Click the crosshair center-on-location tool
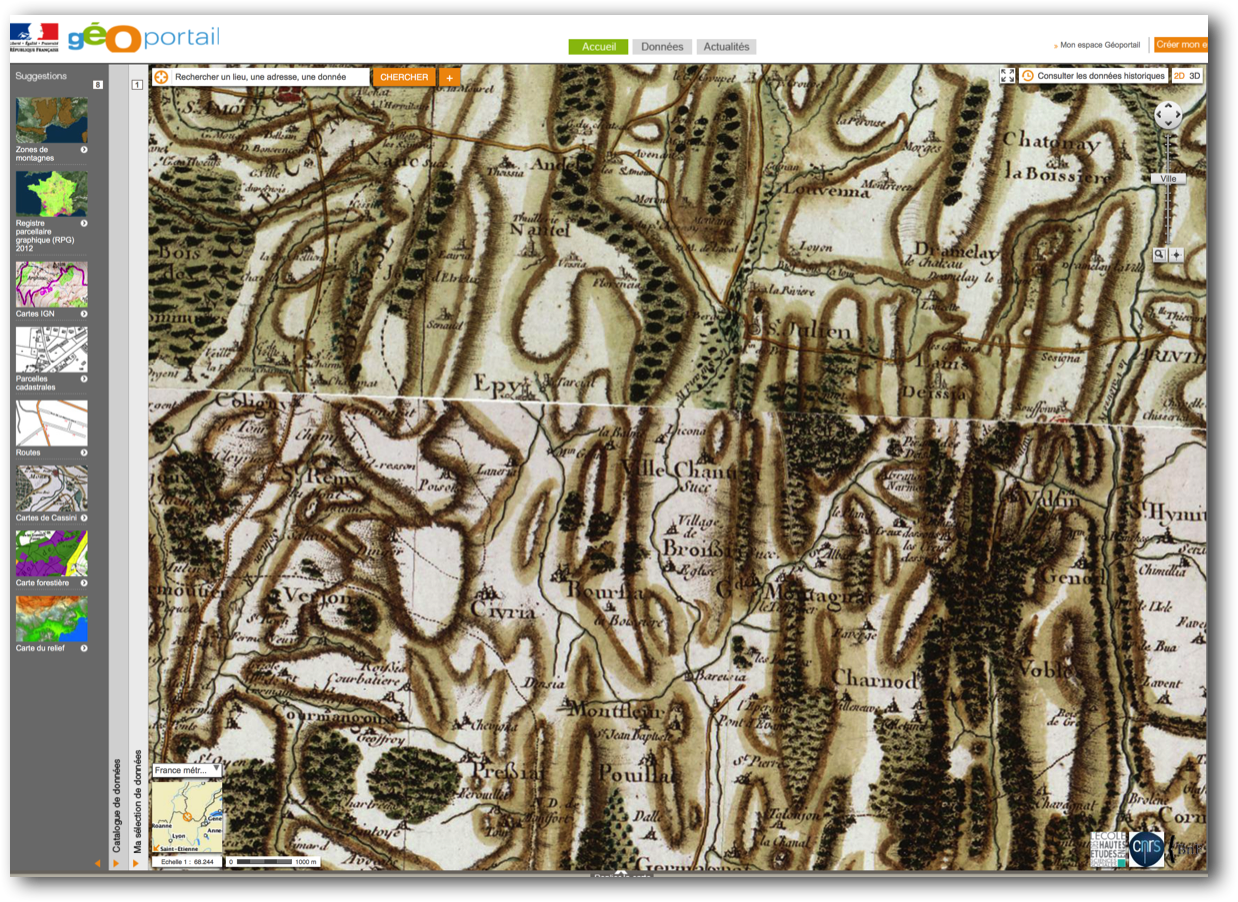This screenshot has height=902, width=1238. 1177,255
